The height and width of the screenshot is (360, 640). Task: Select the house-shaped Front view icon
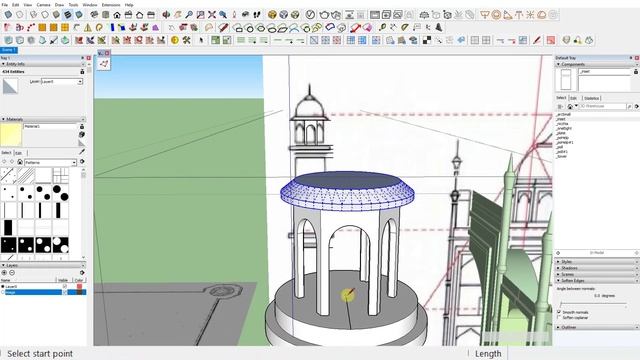click(x=117, y=15)
